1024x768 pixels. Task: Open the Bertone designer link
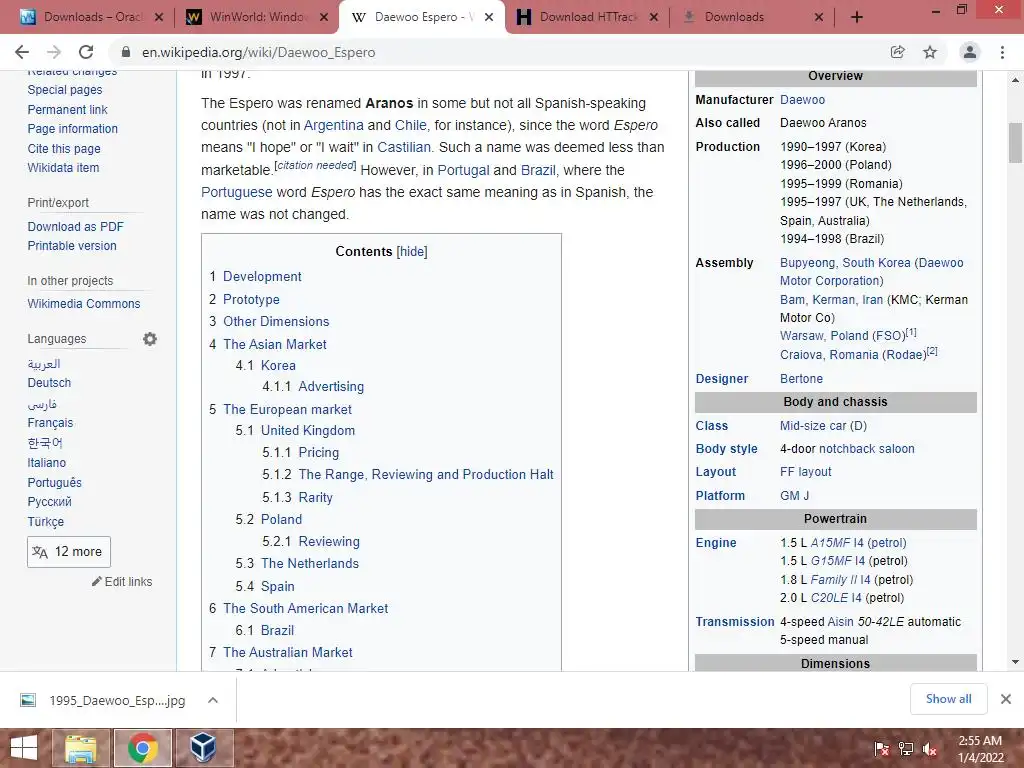click(801, 379)
